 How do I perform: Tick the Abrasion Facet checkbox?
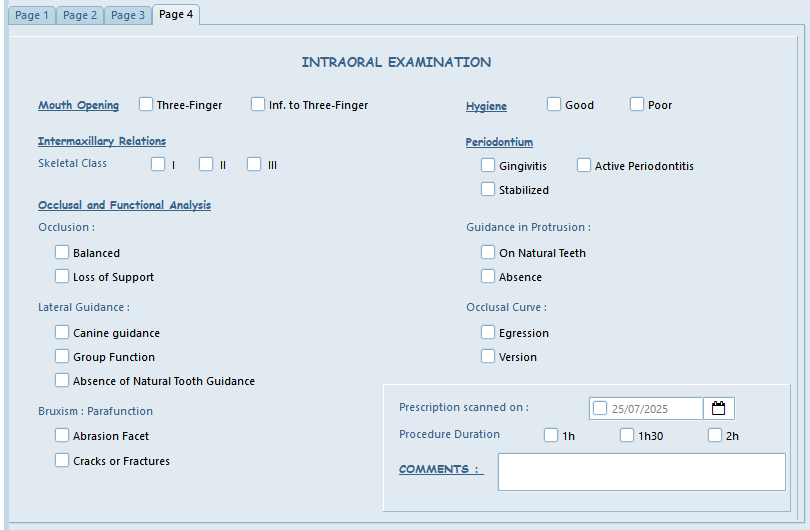click(x=62, y=435)
